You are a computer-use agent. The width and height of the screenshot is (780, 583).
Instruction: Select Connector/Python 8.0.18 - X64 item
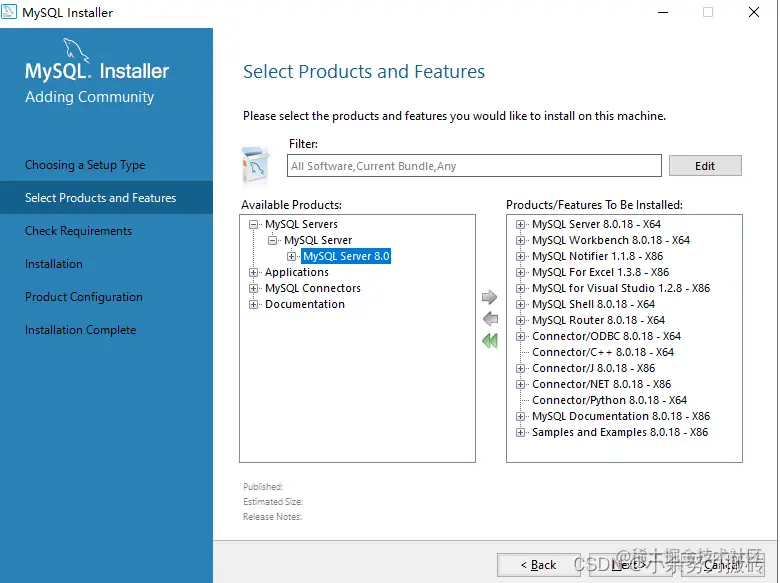click(x=609, y=400)
